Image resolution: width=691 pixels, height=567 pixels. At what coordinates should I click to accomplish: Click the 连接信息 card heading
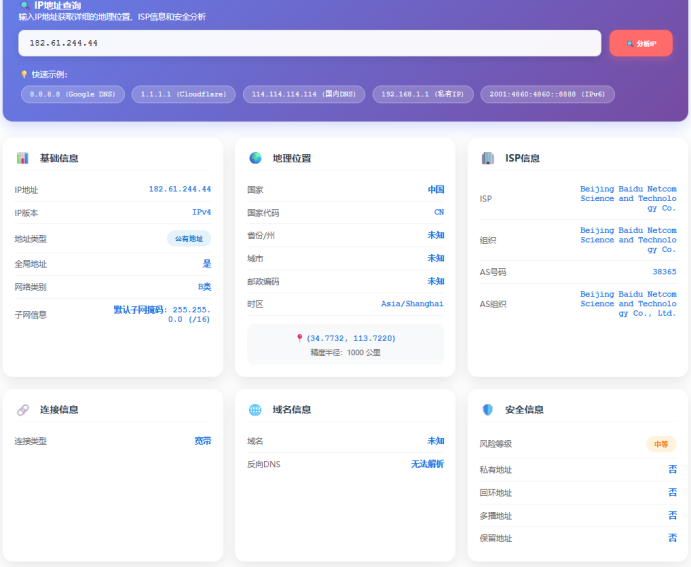click(x=59, y=410)
